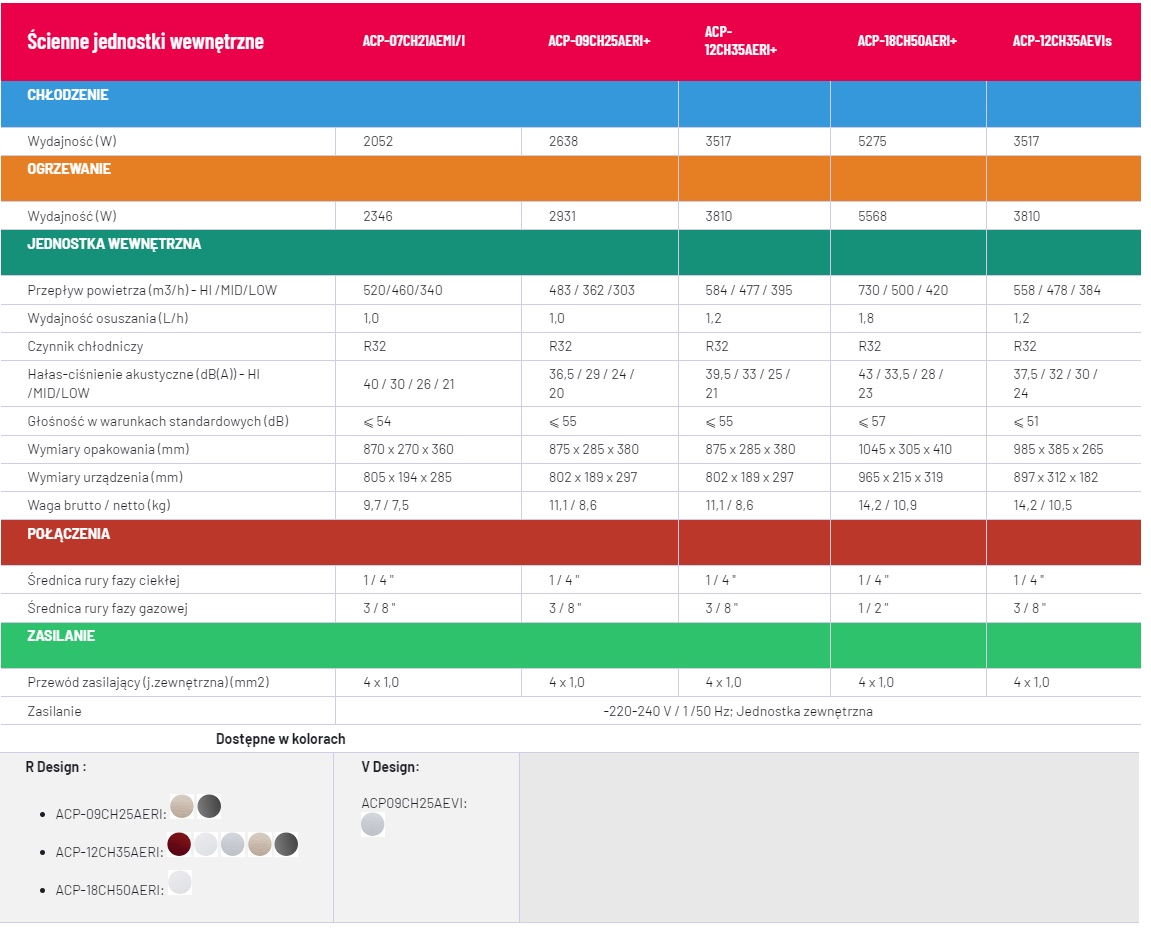Click the ACP-12CH35AEVIs column header

coord(1062,41)
